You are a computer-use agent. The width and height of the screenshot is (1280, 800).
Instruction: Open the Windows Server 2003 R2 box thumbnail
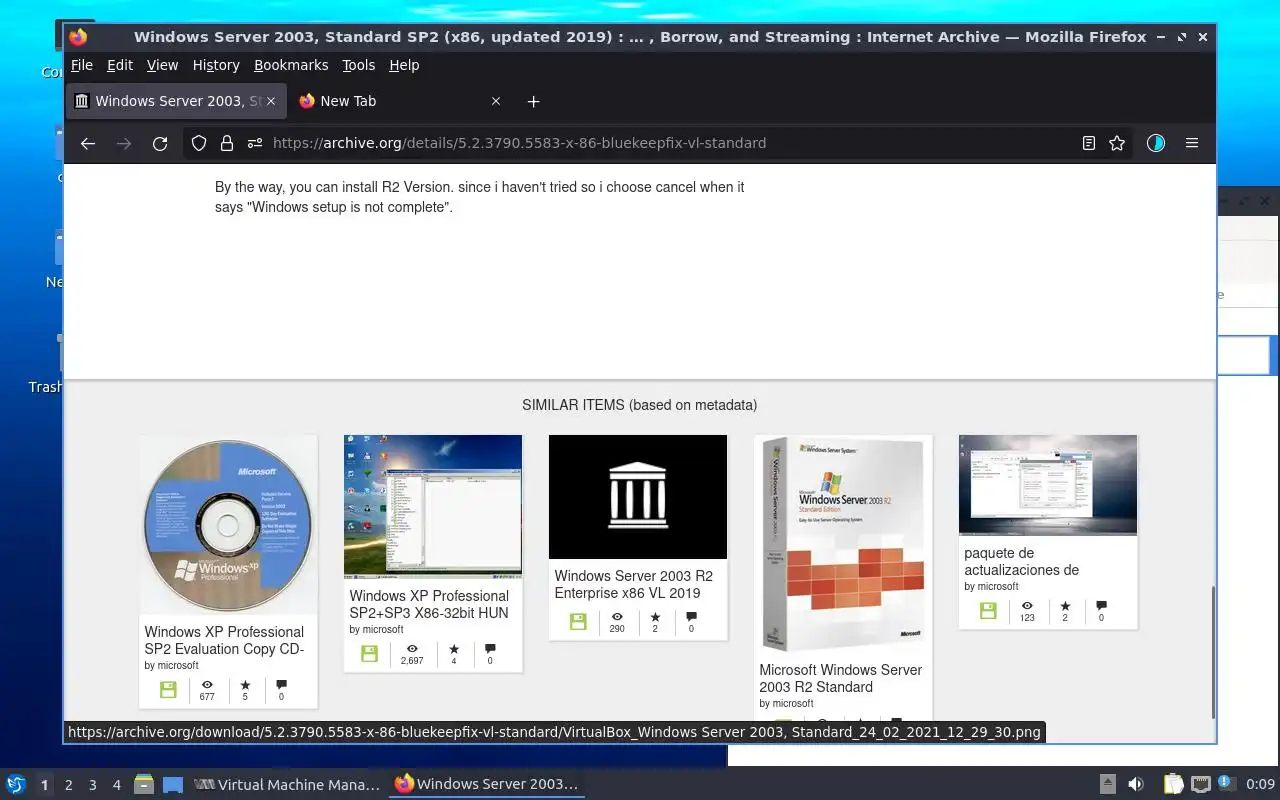coord(843,543)
